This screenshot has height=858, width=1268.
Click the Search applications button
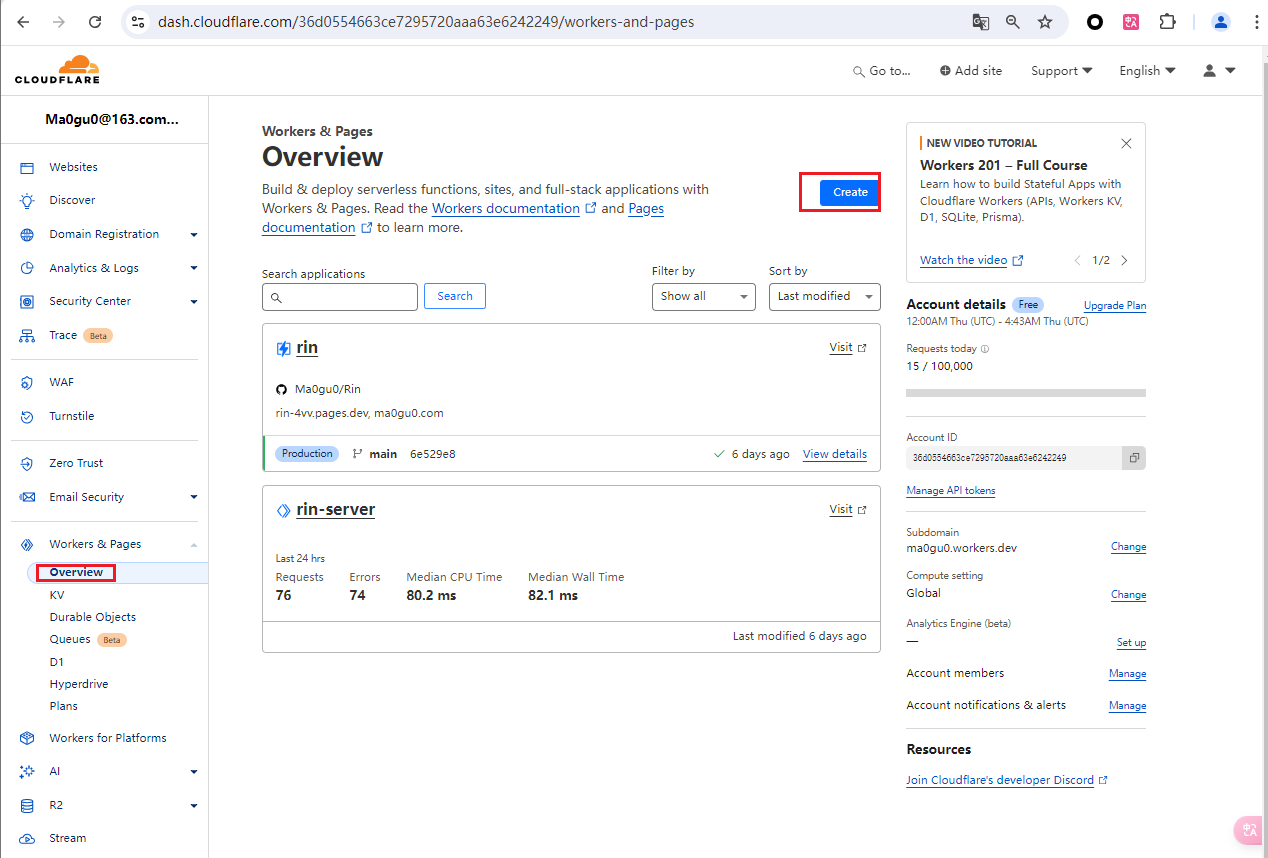click(x=455, y=296)
